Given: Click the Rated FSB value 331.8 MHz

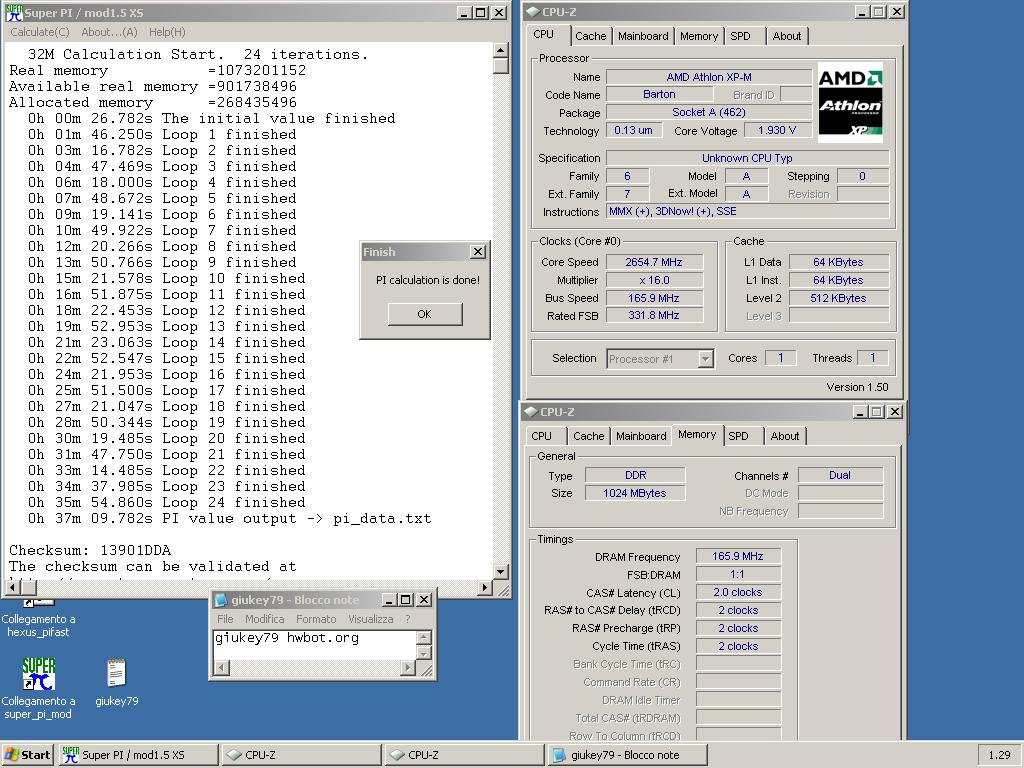Looking at the screenshot, I should 654,315.
